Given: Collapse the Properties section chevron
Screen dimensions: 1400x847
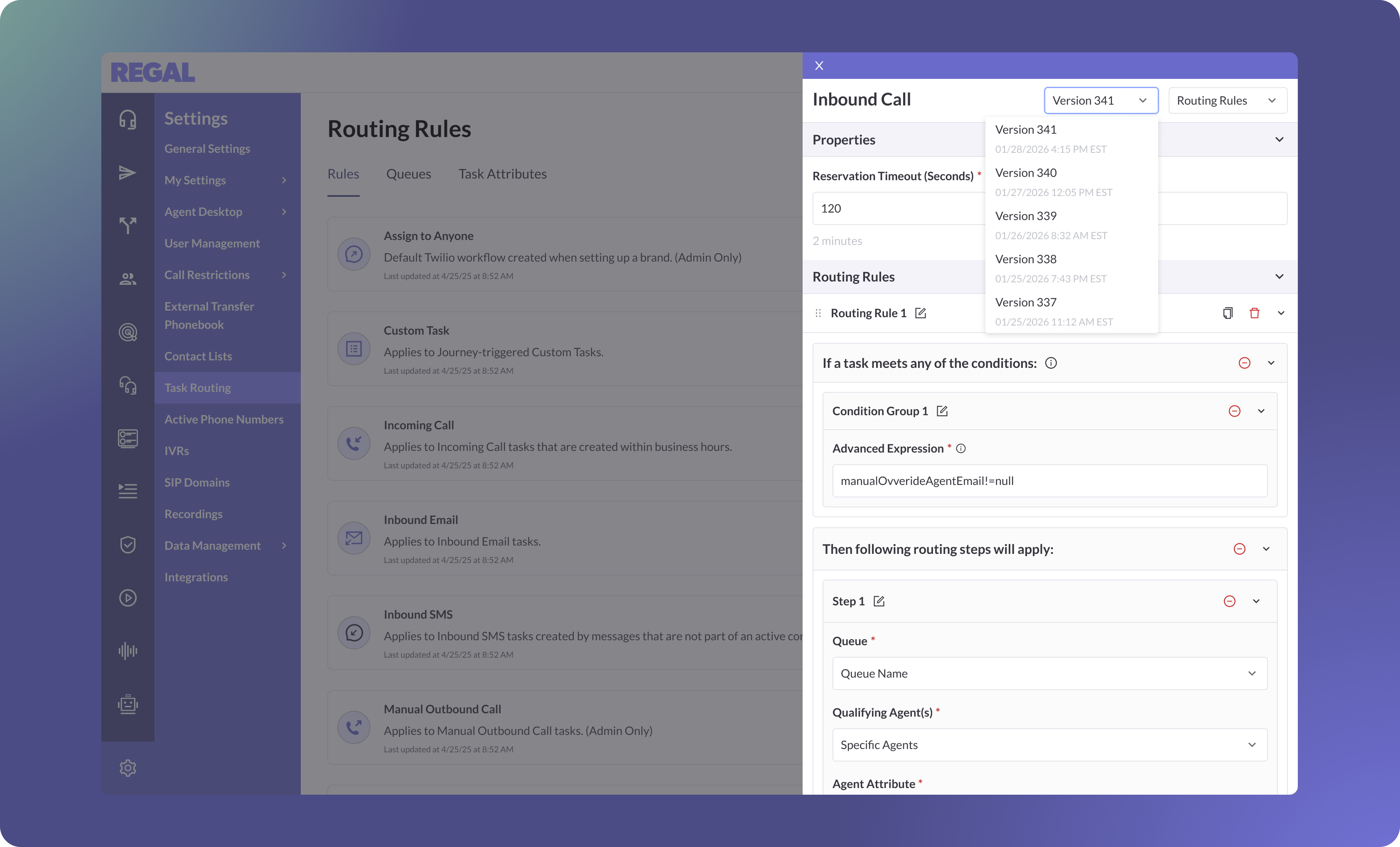Looking at the screenshot, I should click(1279, 140).
